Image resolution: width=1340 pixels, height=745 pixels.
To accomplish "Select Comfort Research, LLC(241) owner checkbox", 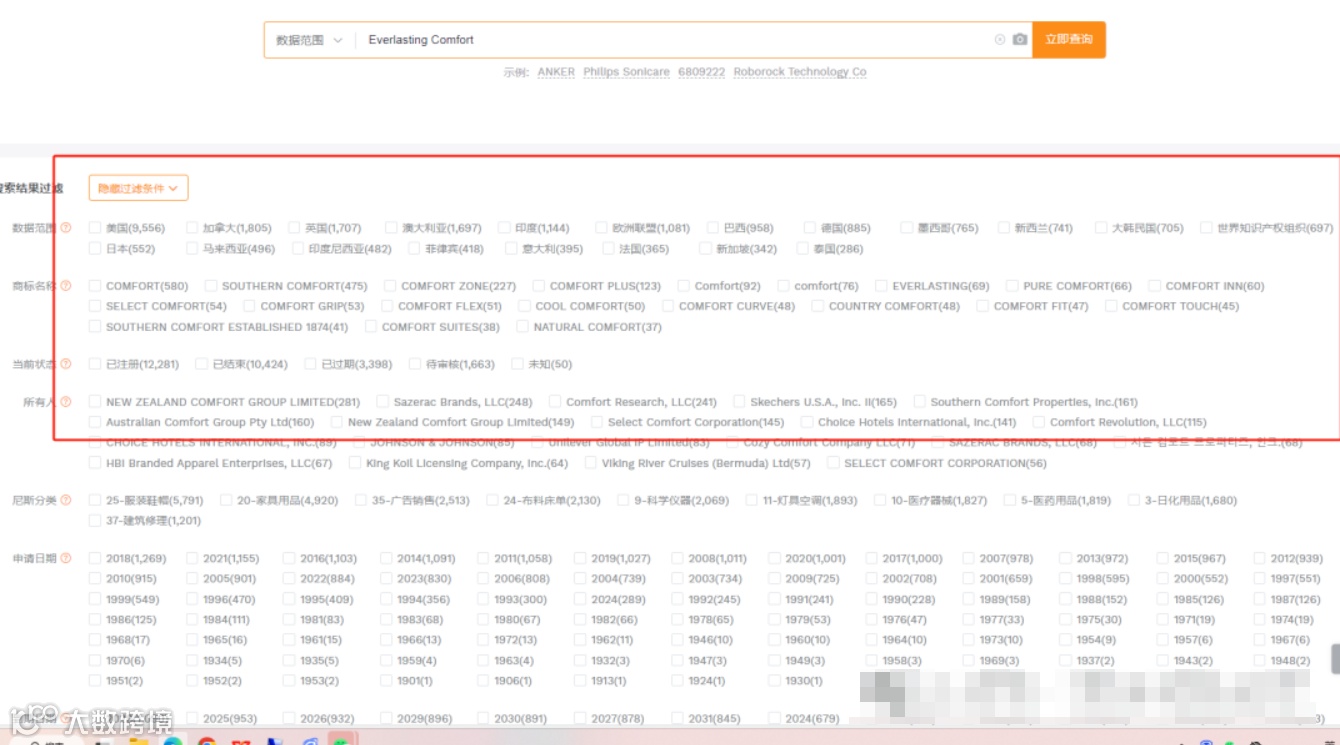I will [x=555, y=402].
